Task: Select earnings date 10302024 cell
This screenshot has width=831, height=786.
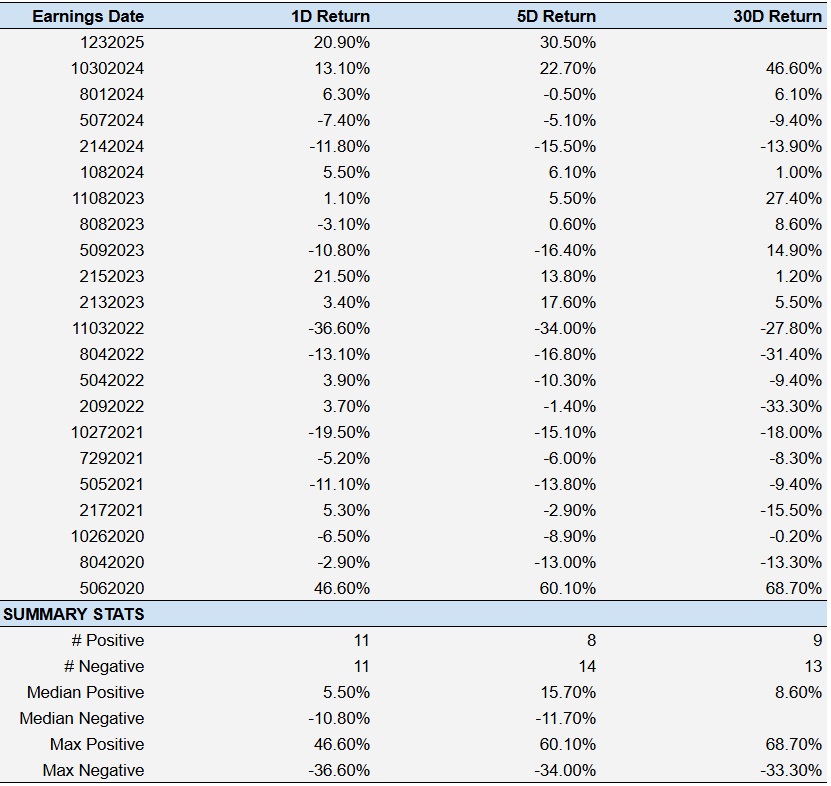Action: point(108,68)
